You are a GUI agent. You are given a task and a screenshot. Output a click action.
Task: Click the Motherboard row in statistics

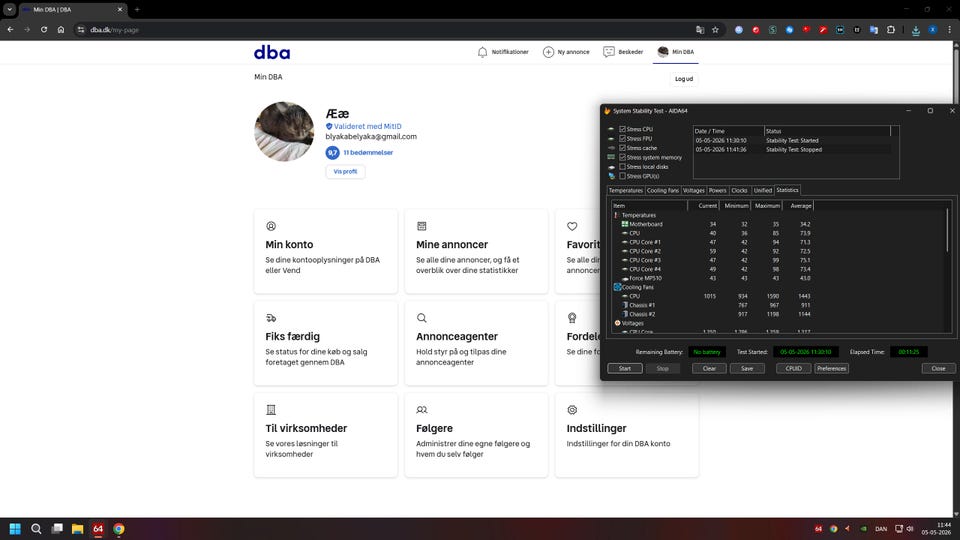pyautogui.click(x=713, y=224)
